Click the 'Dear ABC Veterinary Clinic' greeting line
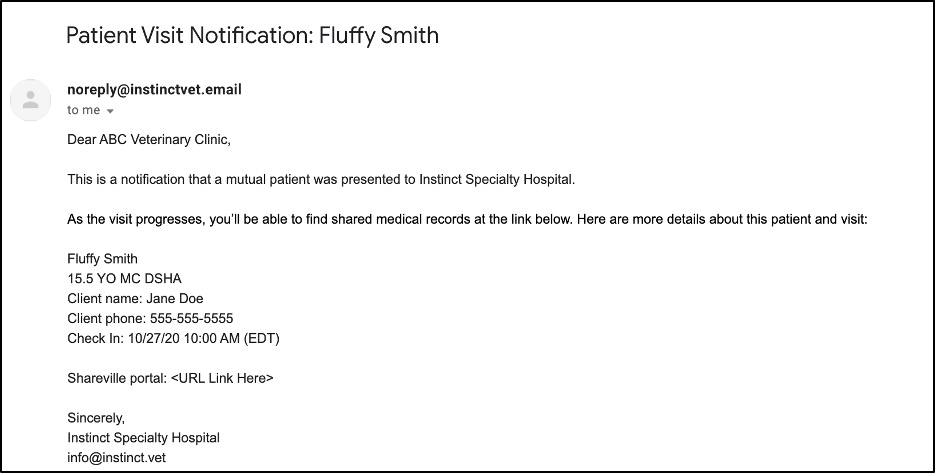The image size is (936, 474). click(149, 140)
